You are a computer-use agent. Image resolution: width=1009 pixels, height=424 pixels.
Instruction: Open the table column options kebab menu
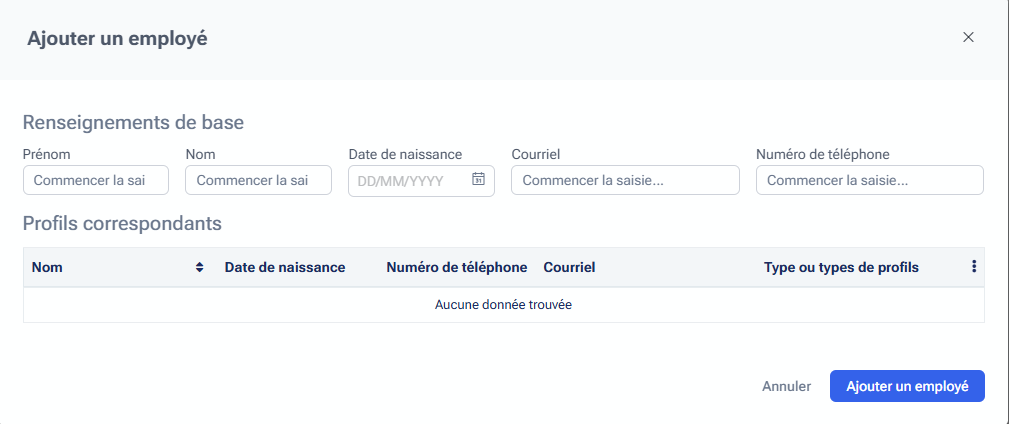pos(973,267)
